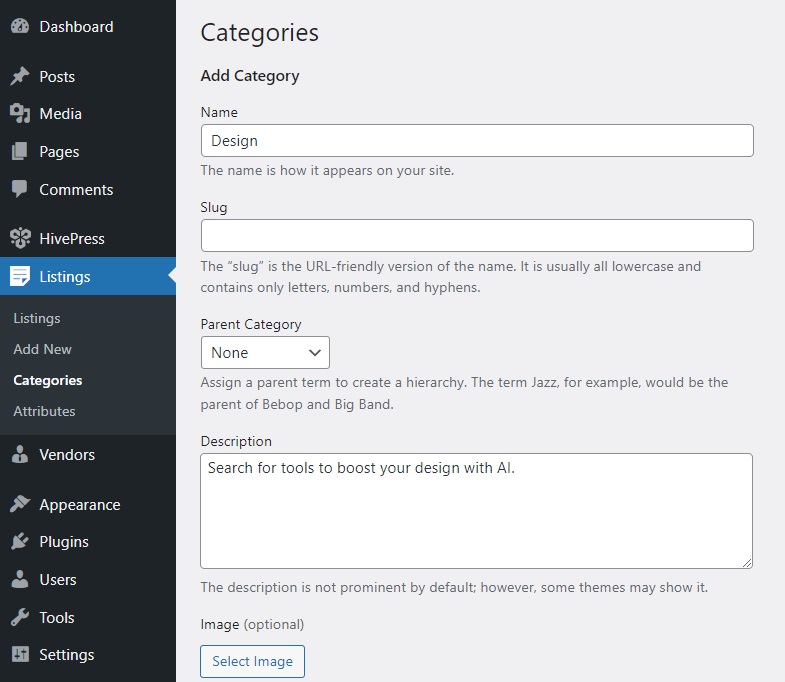Click inside the Description textarea
Screen dimensions: 785x682
click(x=477, y=511)
